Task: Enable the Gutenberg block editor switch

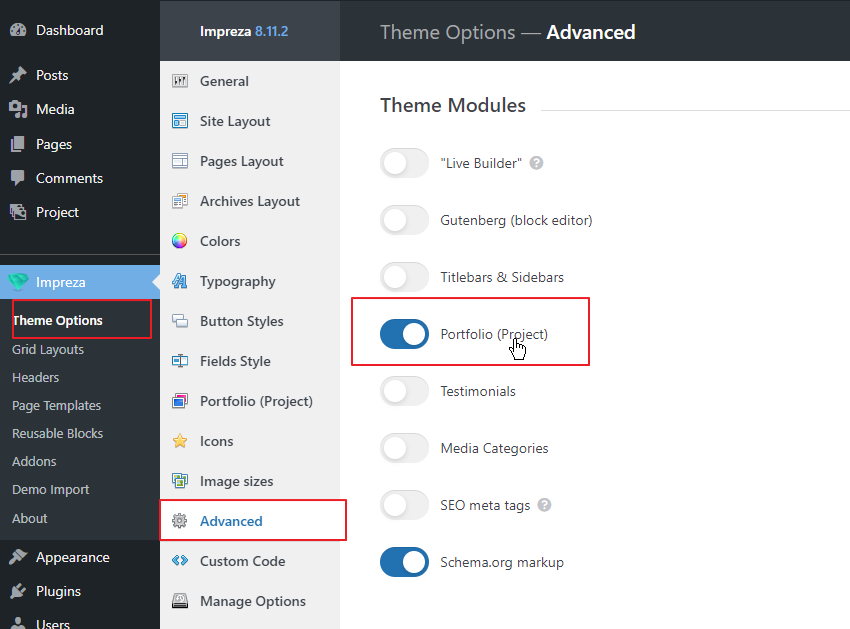Action: [404, 220]
